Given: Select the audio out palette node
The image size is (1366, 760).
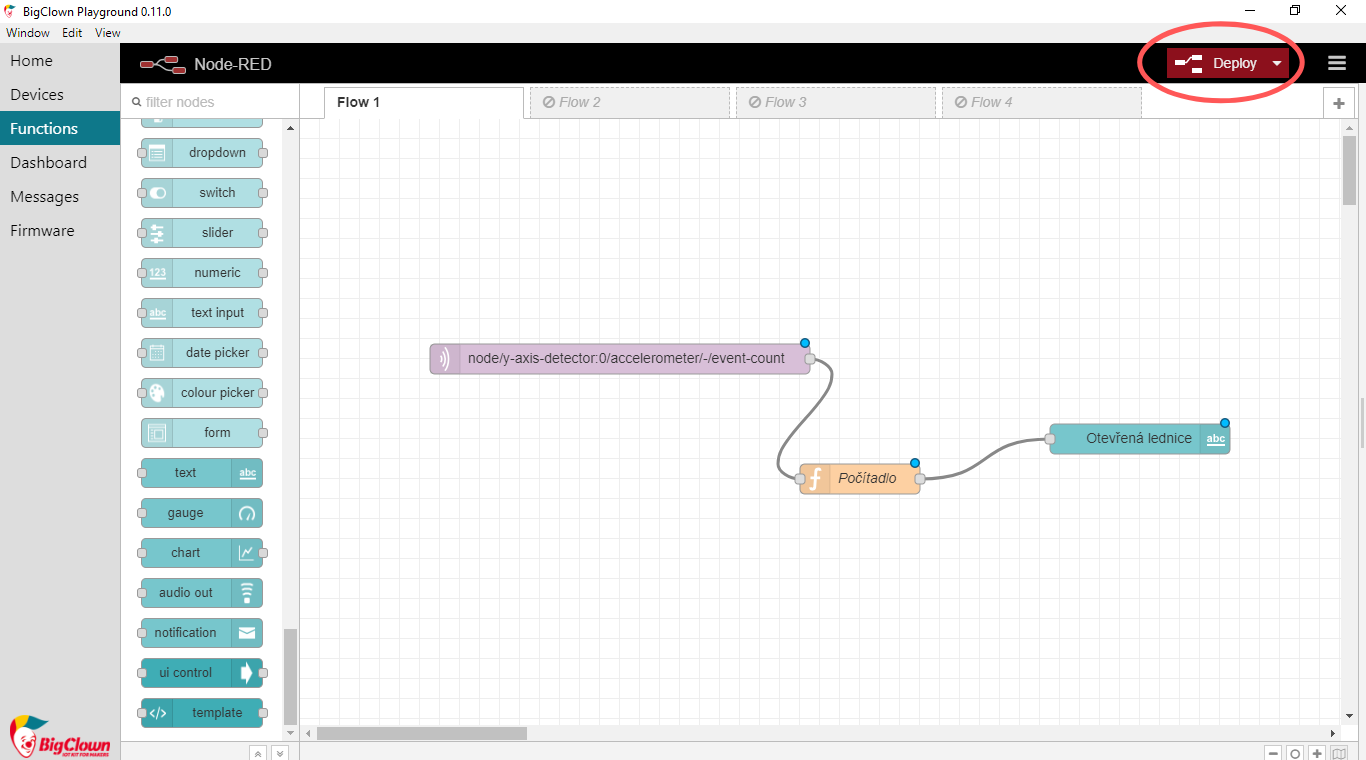Looking at the screenshot, I should click(202, 593).
